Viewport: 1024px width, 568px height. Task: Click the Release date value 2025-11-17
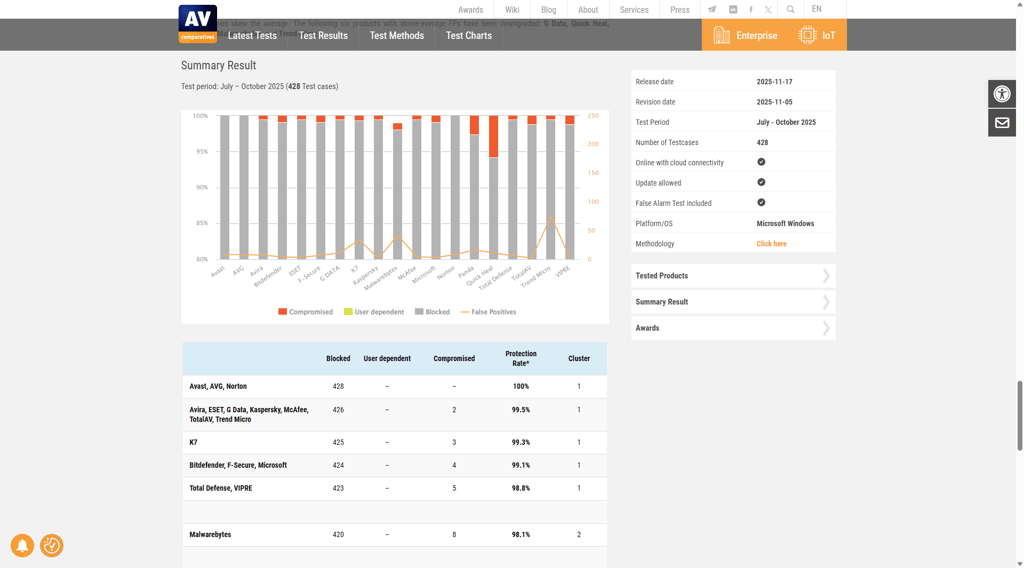(x=775, y=82)
